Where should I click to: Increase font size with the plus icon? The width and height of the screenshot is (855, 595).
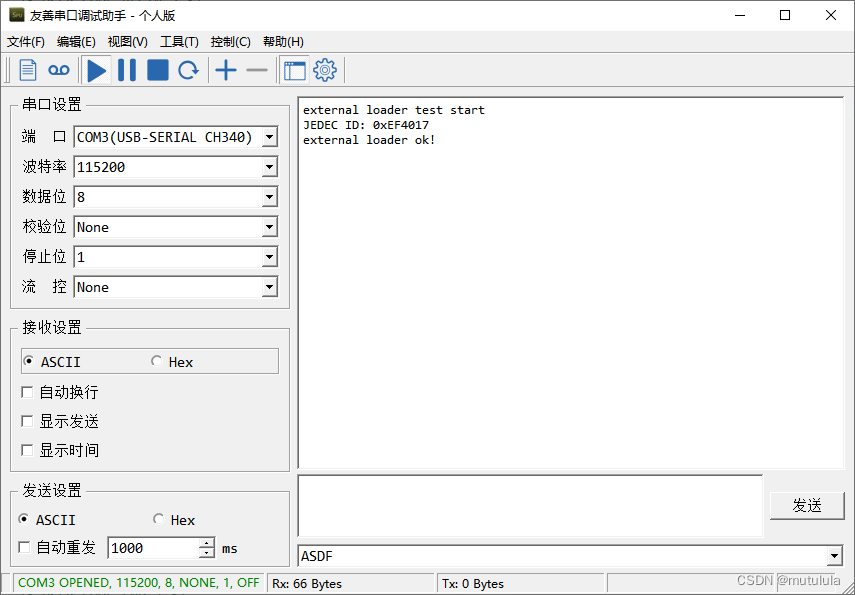pos(224,70)
